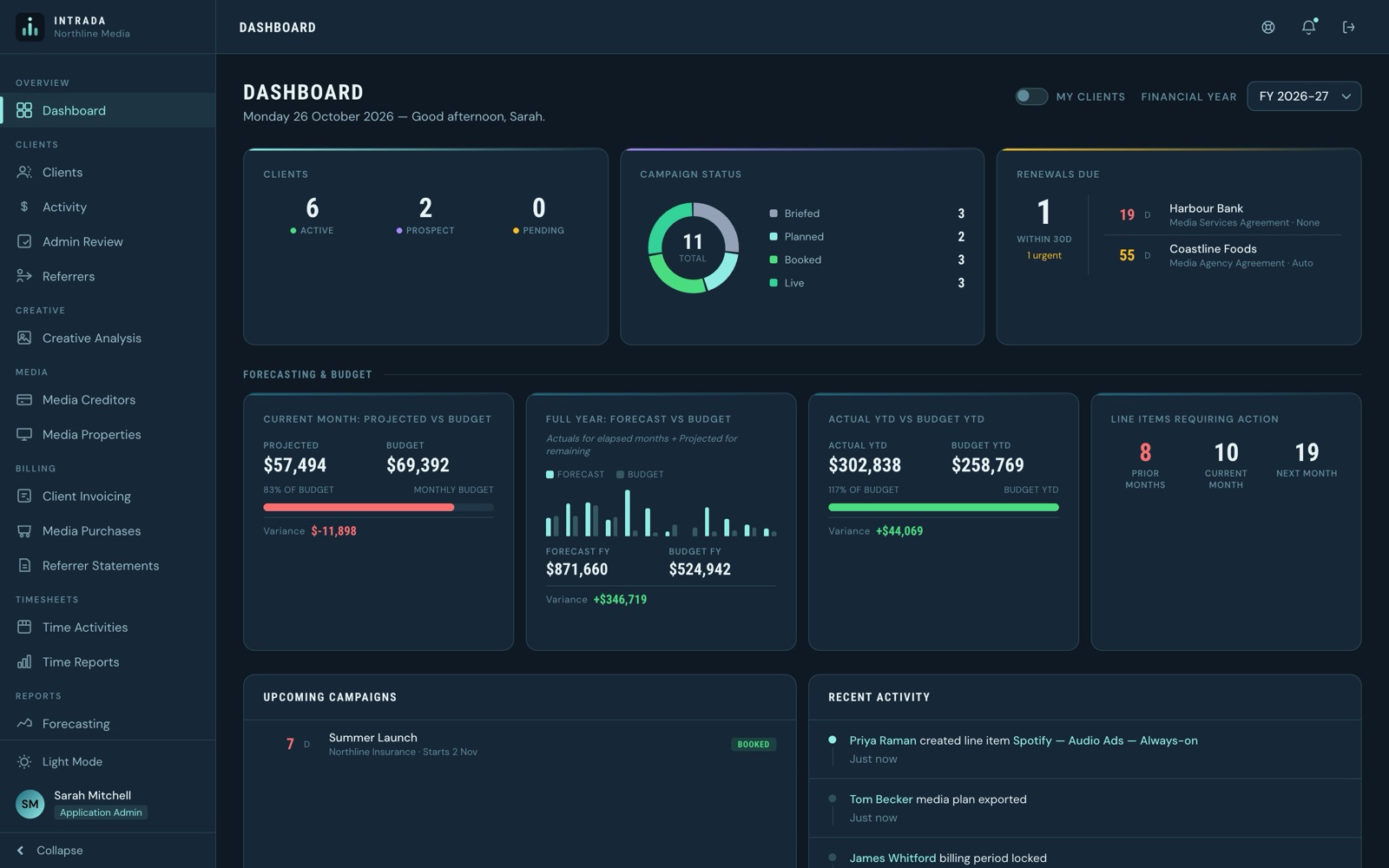Click the James Whitfort link

click(892, 858)
